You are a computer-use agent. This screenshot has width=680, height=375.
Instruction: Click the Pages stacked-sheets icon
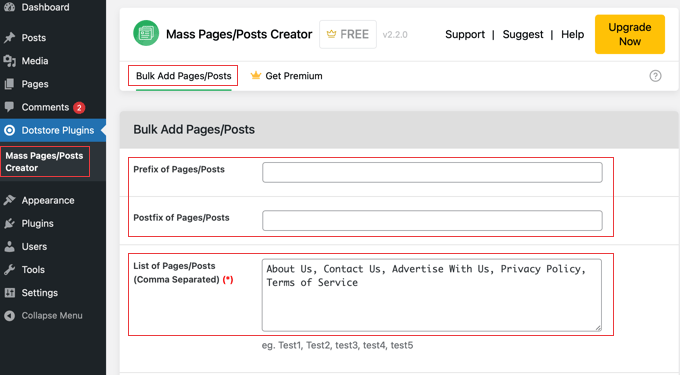tap(10, 84)
